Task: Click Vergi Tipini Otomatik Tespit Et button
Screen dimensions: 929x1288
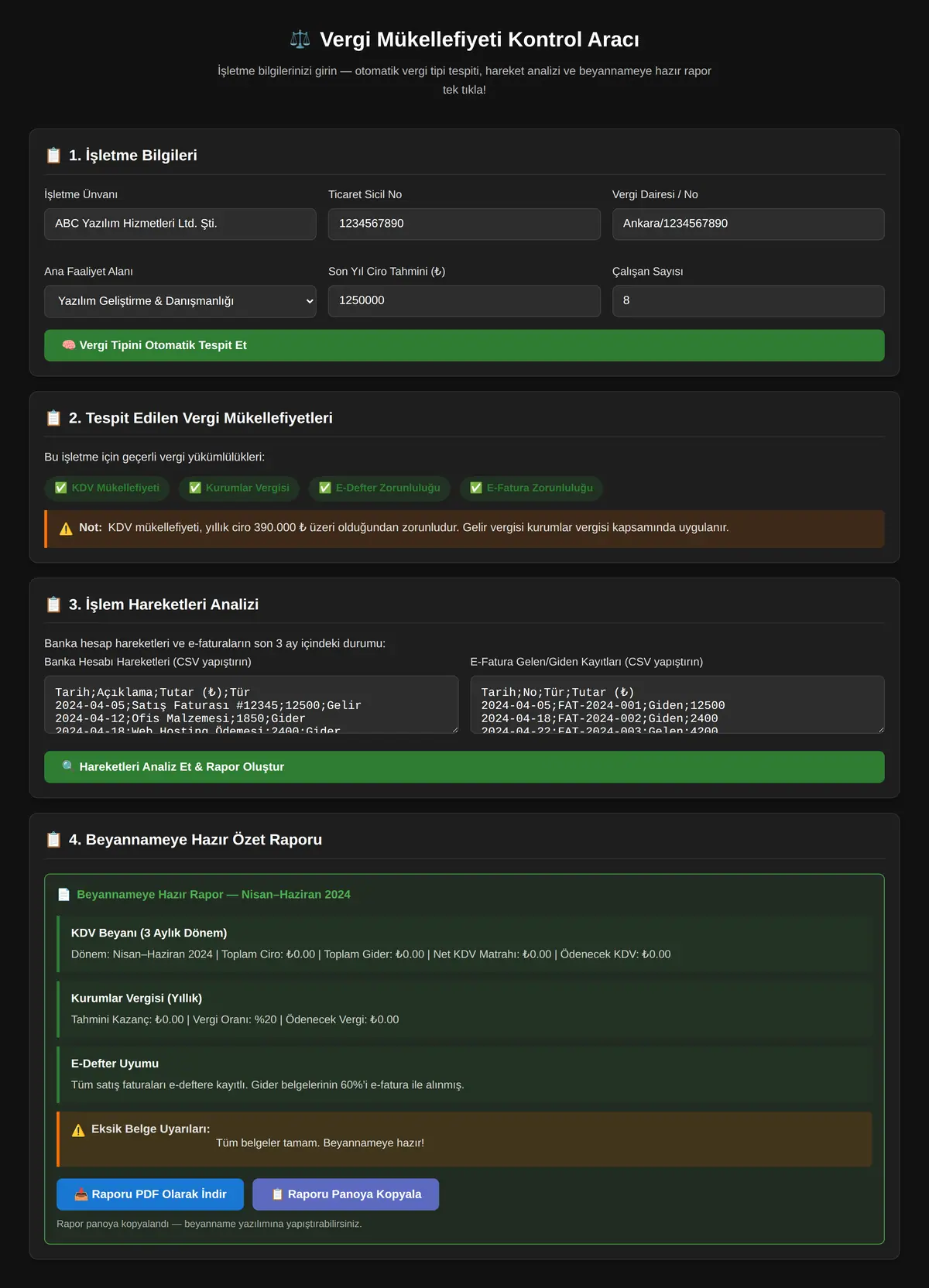Action: tap(464, 345)
